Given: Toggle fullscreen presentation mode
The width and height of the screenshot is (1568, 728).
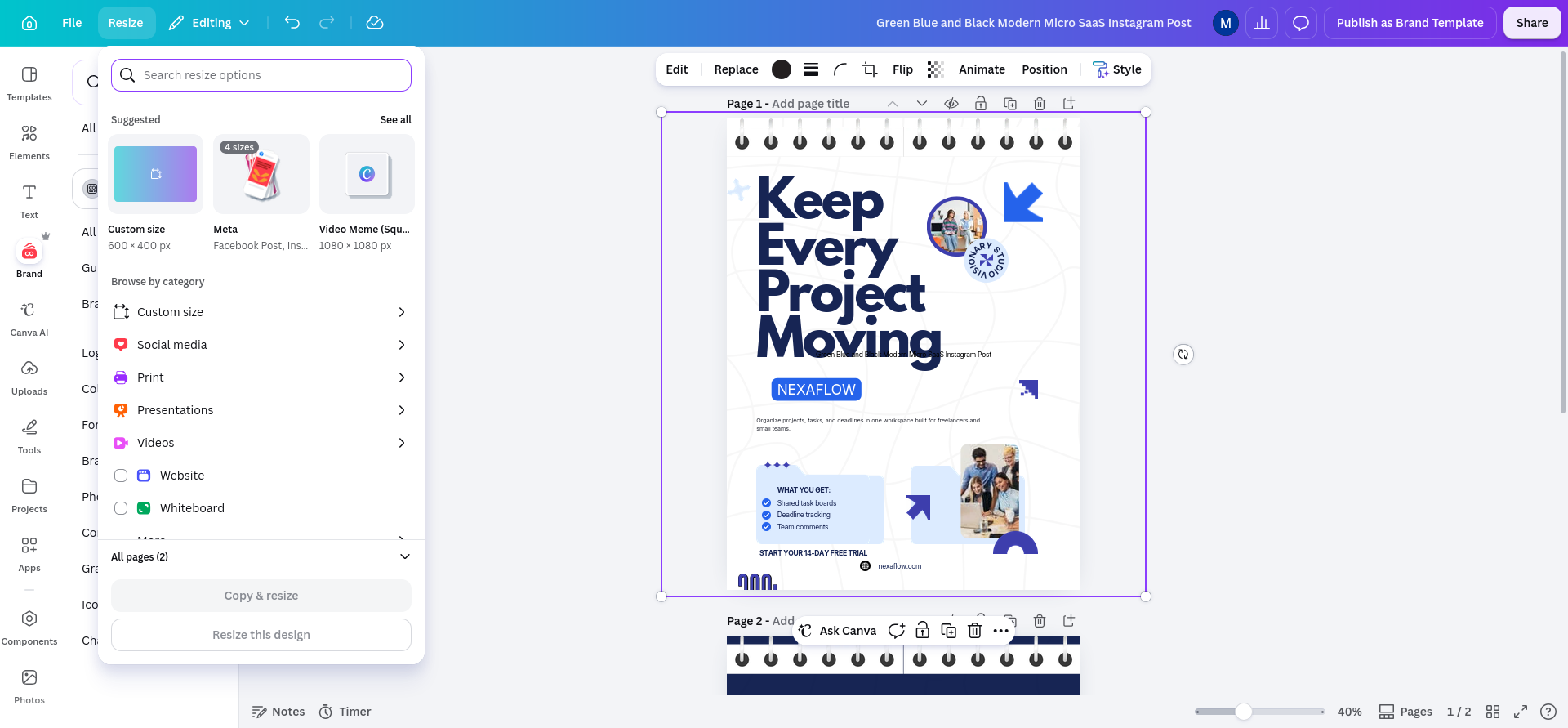Looking at the screenshot, I should point(1521,712).
